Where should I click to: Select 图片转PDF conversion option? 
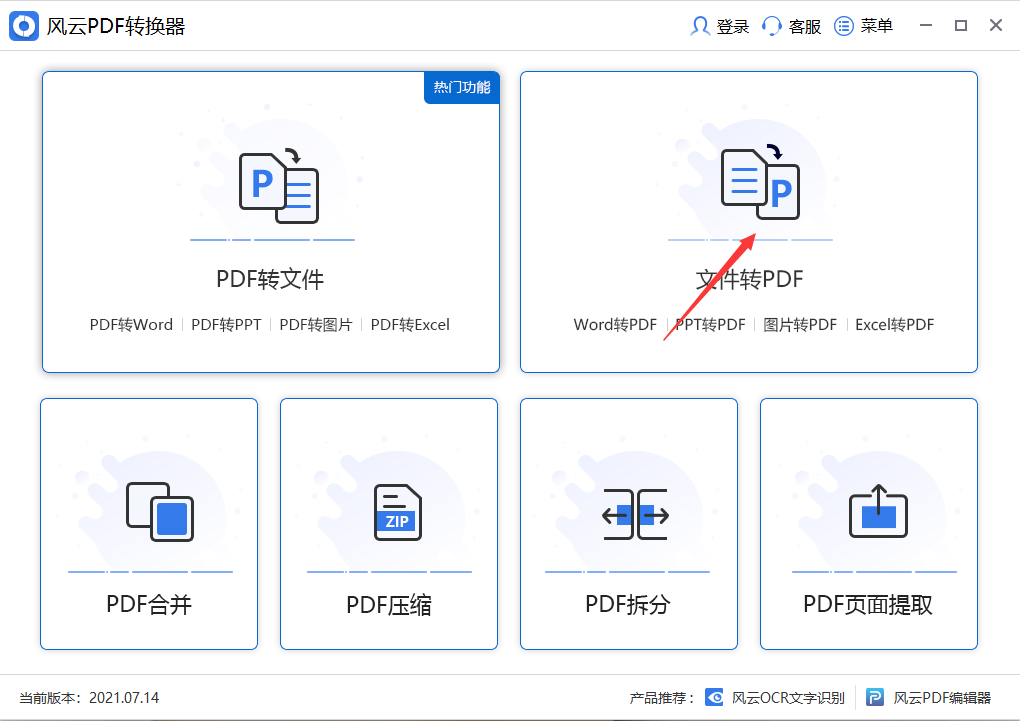(800, 324)
